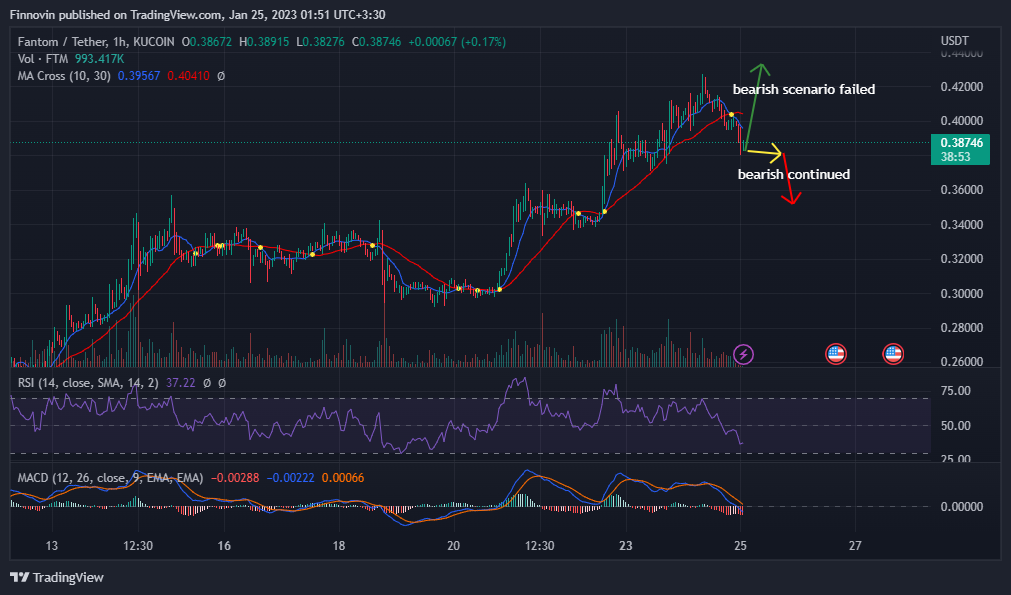This screenshot has width=1011, height=595.
Task: Click the RSI 75.00 scale label
Action: [956, 391]
